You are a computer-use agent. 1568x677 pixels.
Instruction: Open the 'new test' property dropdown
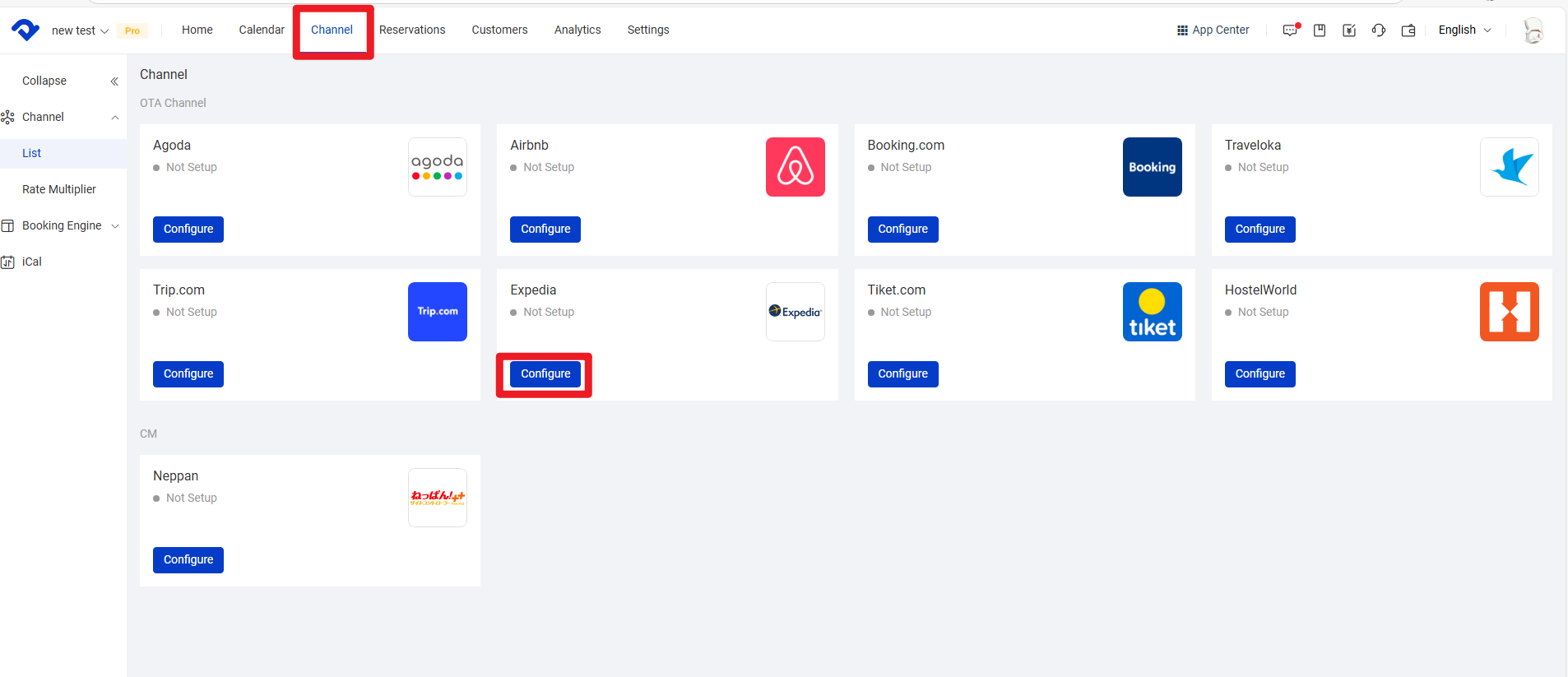pyautogui.click(x=80, y=30)
